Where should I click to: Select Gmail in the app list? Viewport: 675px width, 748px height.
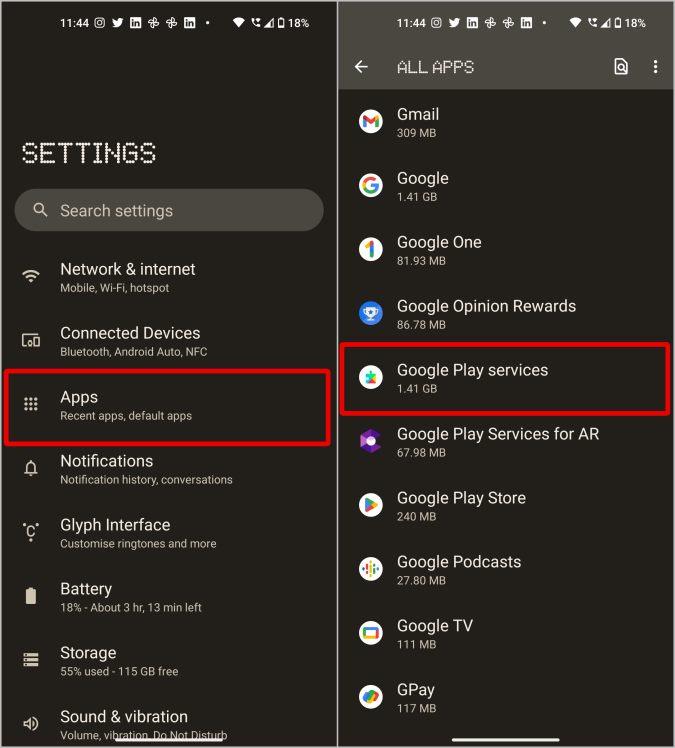(506, 123)
